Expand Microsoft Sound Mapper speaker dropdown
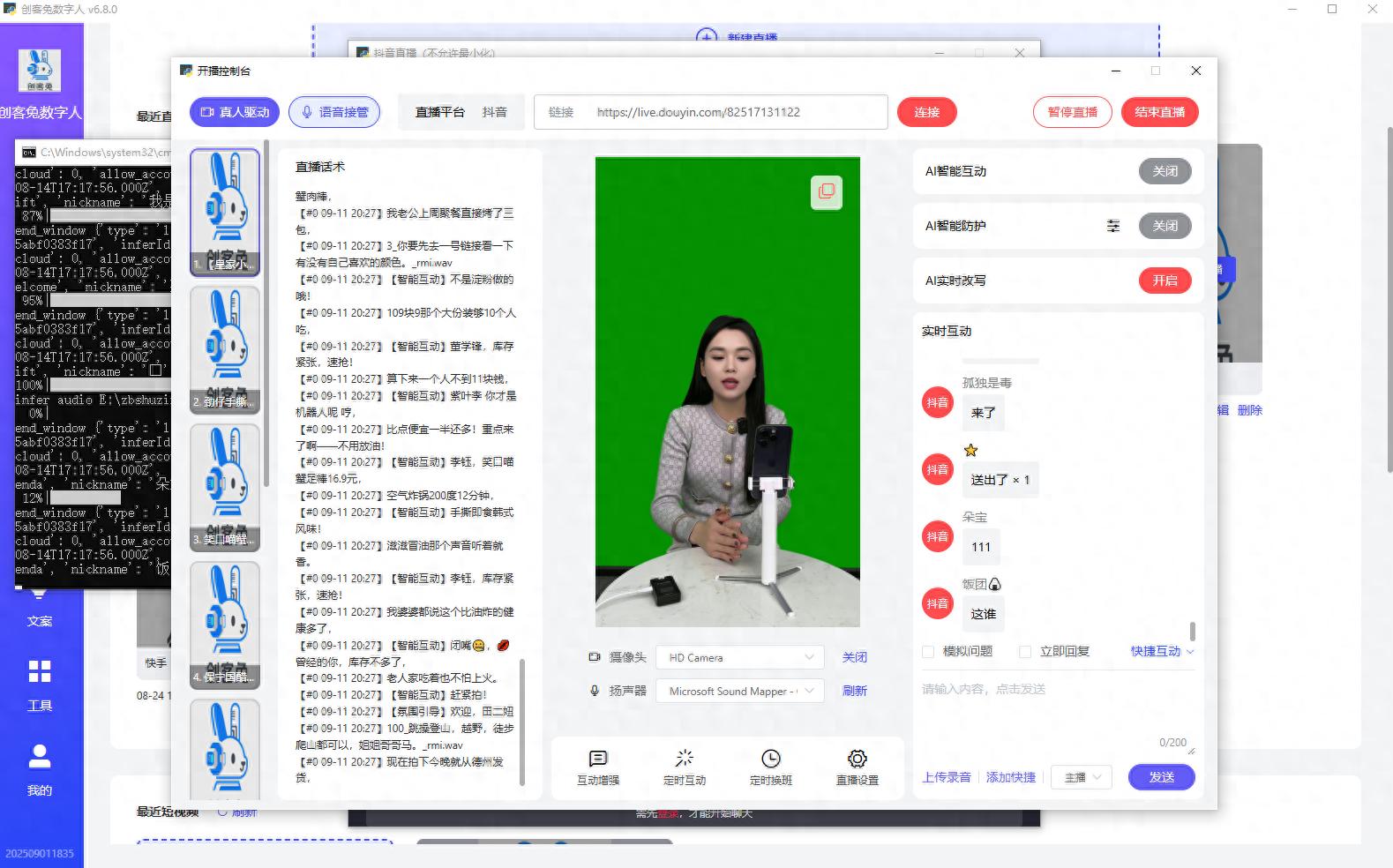This screenshot has height=868, width=1393. [739, 692]
